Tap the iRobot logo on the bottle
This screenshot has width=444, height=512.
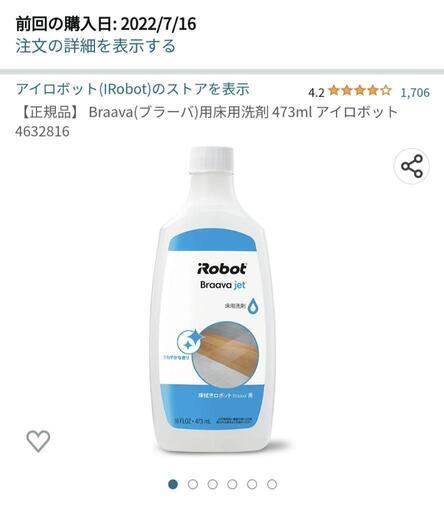click(222, 269)
